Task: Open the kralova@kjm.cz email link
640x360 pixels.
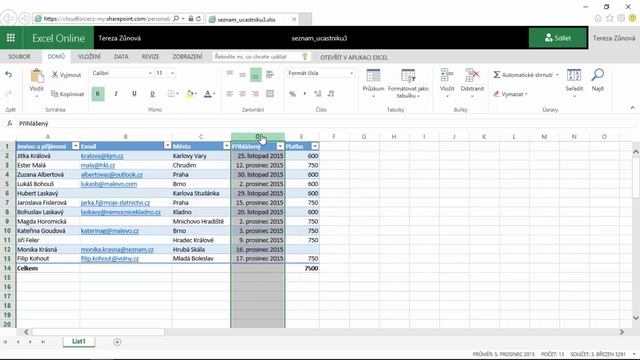Action: coord(102,156)
